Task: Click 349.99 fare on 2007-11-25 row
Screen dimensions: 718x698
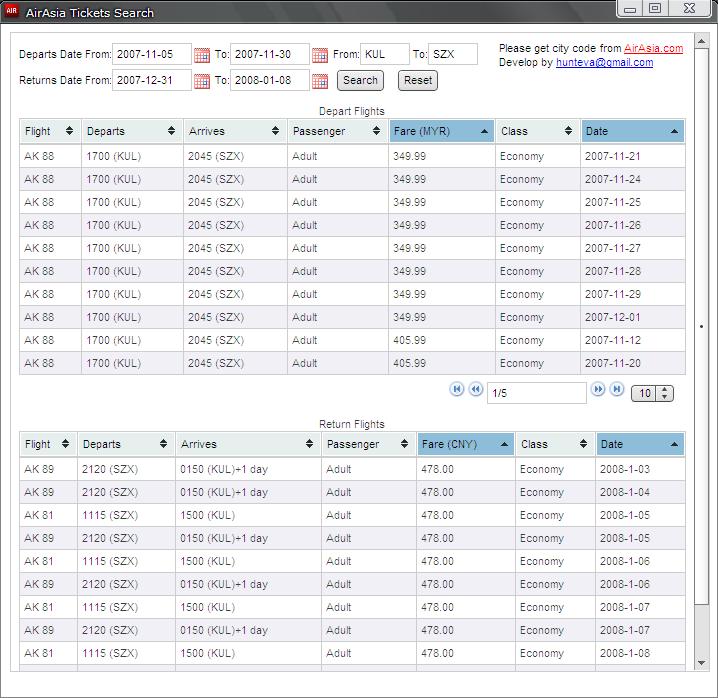Action: coord(409,202)
